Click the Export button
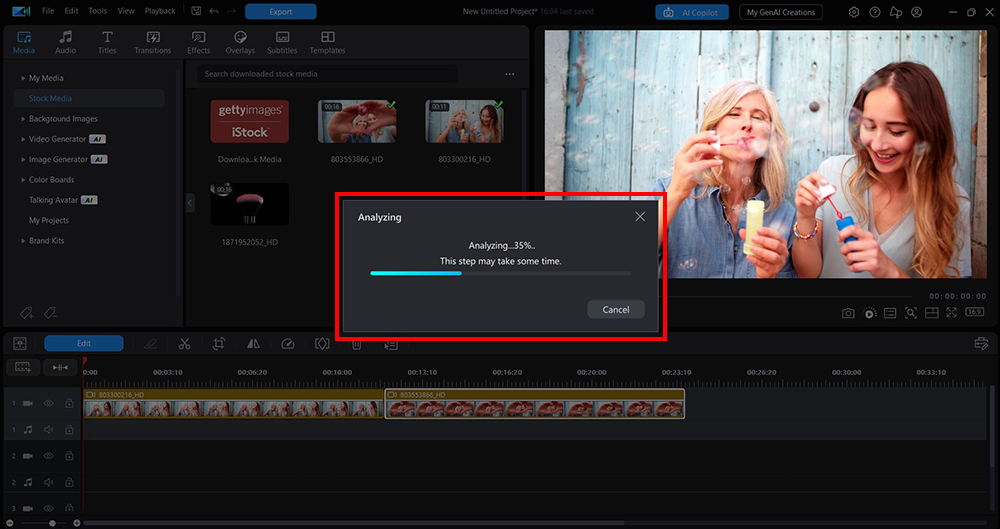The height and width of the screenshot is (529, 1000). tap(281, 11)
